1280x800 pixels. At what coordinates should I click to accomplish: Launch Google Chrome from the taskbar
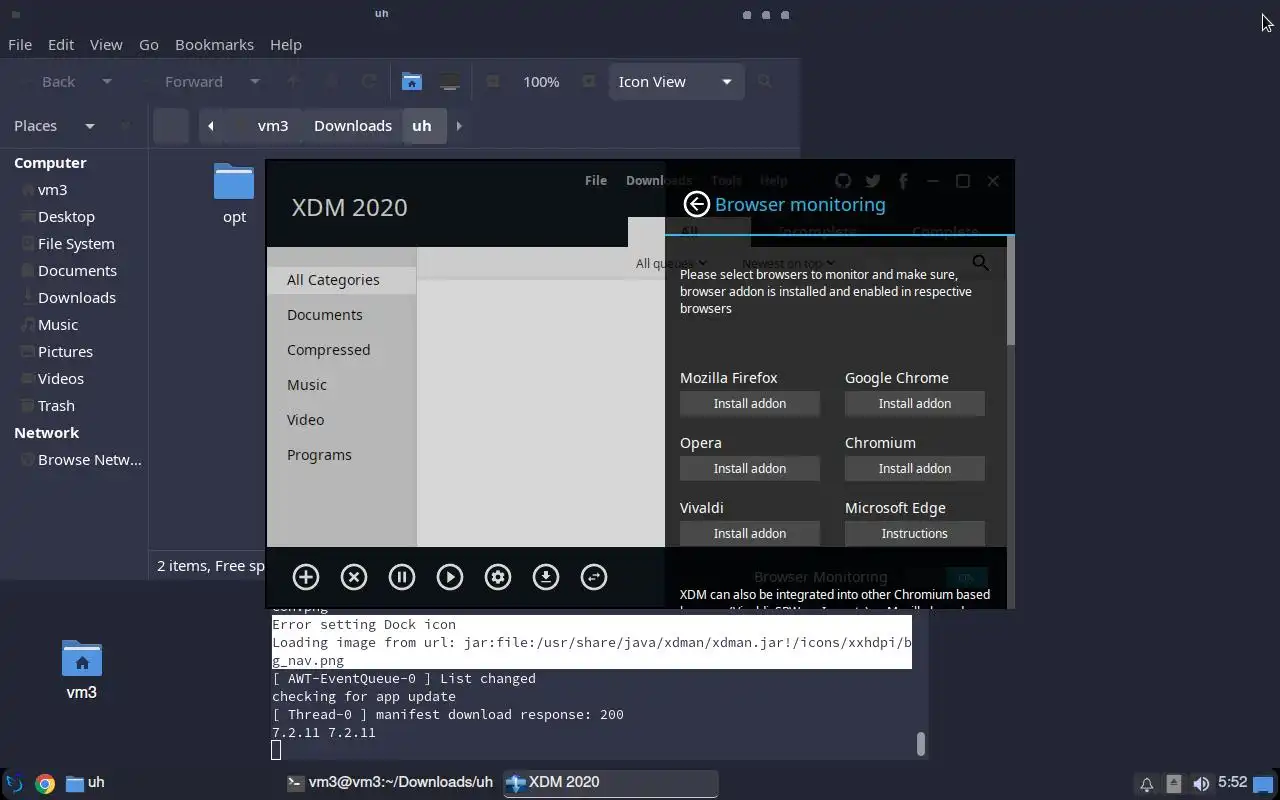[x=45, y=783]
